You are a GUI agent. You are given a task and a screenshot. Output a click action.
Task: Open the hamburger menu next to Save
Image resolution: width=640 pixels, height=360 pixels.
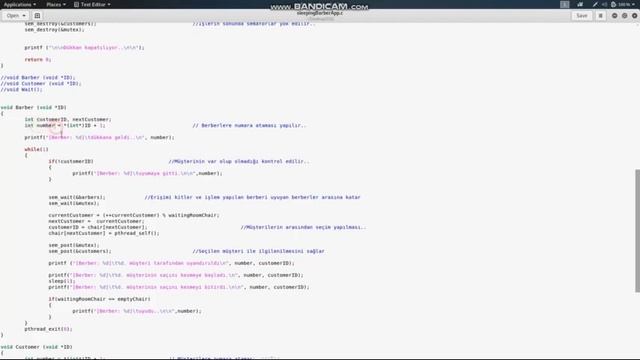(600, 16)
